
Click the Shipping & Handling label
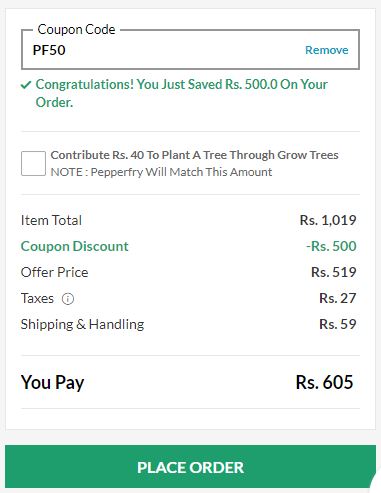pos(83,324)
